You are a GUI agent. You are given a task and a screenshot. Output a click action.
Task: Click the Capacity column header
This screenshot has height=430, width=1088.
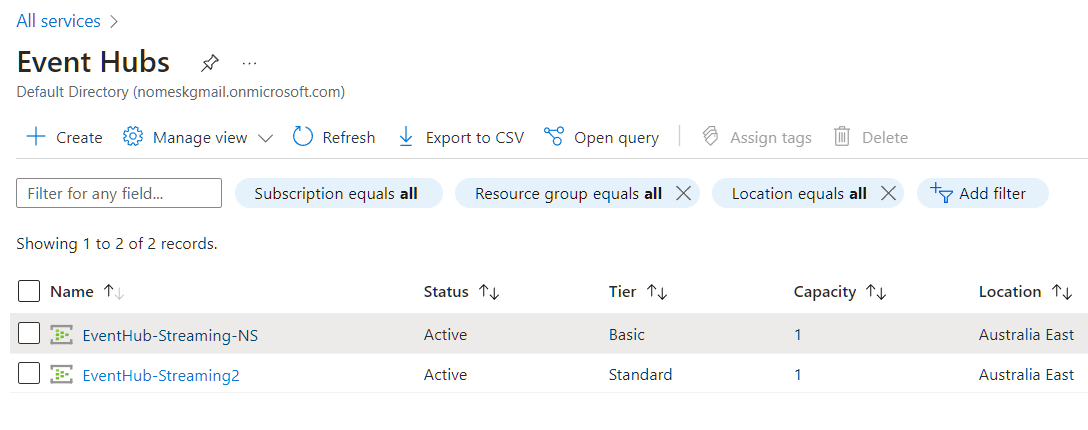pyautogui.click(x=825, y=292)
